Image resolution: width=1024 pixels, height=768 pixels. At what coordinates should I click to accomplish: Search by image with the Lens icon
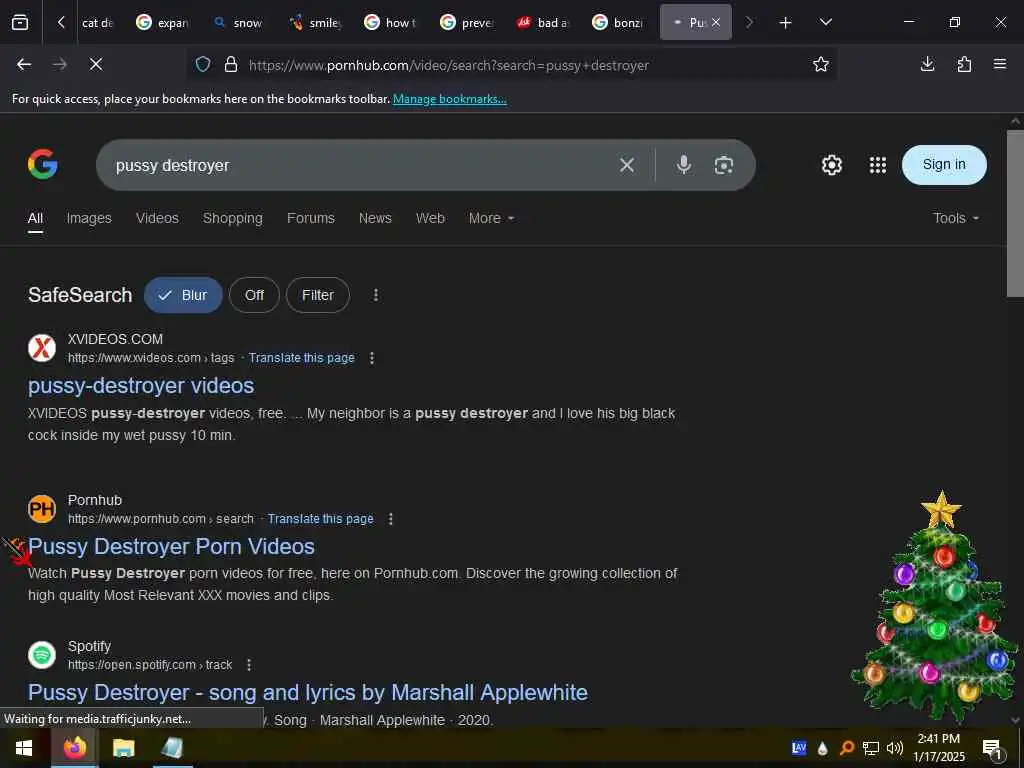tap(724, 165)
